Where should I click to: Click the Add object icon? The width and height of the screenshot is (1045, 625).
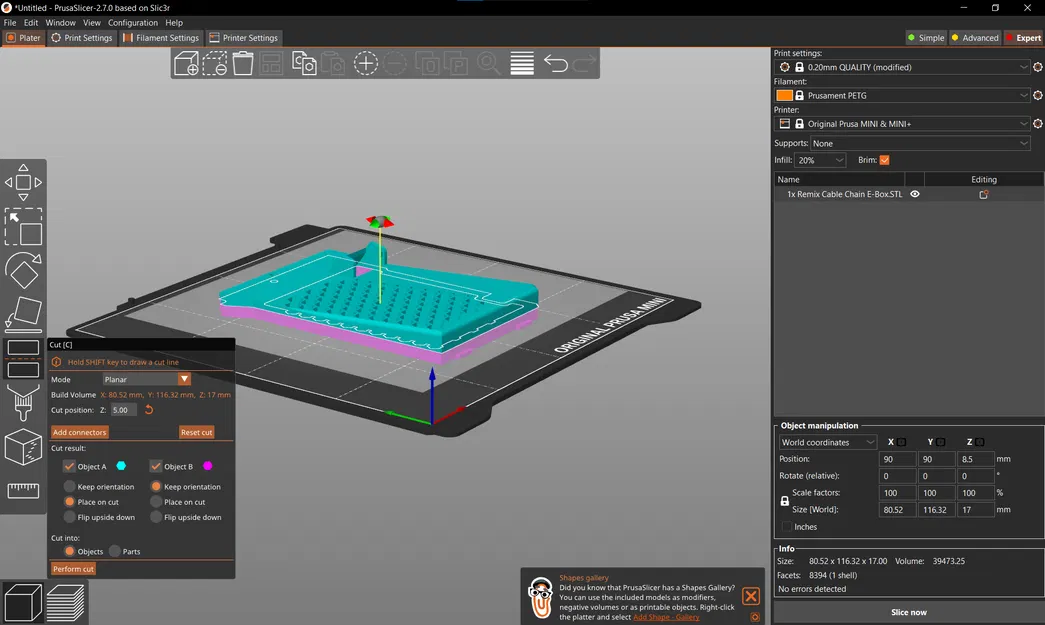(185, 63)
